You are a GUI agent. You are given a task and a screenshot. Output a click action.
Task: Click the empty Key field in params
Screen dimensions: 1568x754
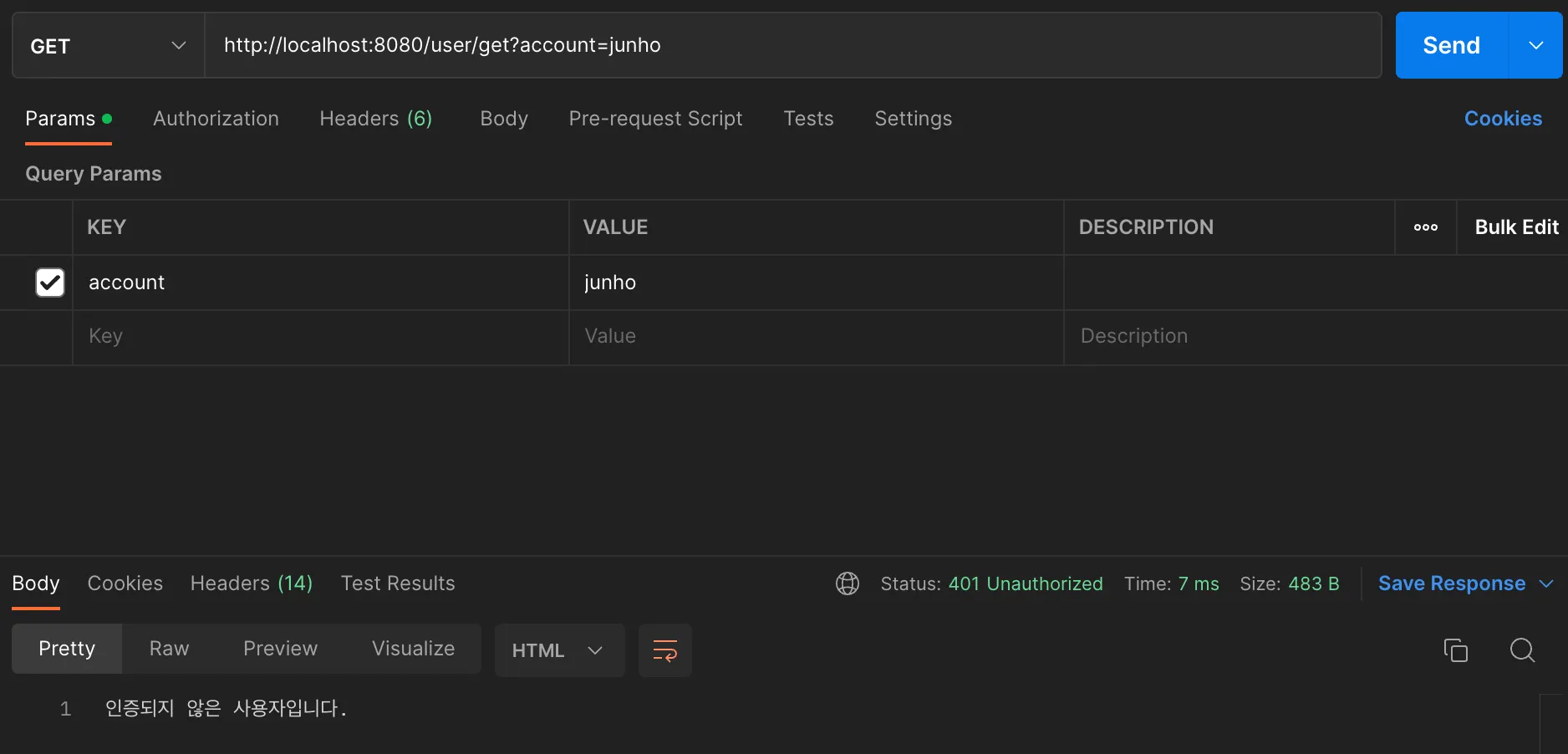(x=320, y=336)
